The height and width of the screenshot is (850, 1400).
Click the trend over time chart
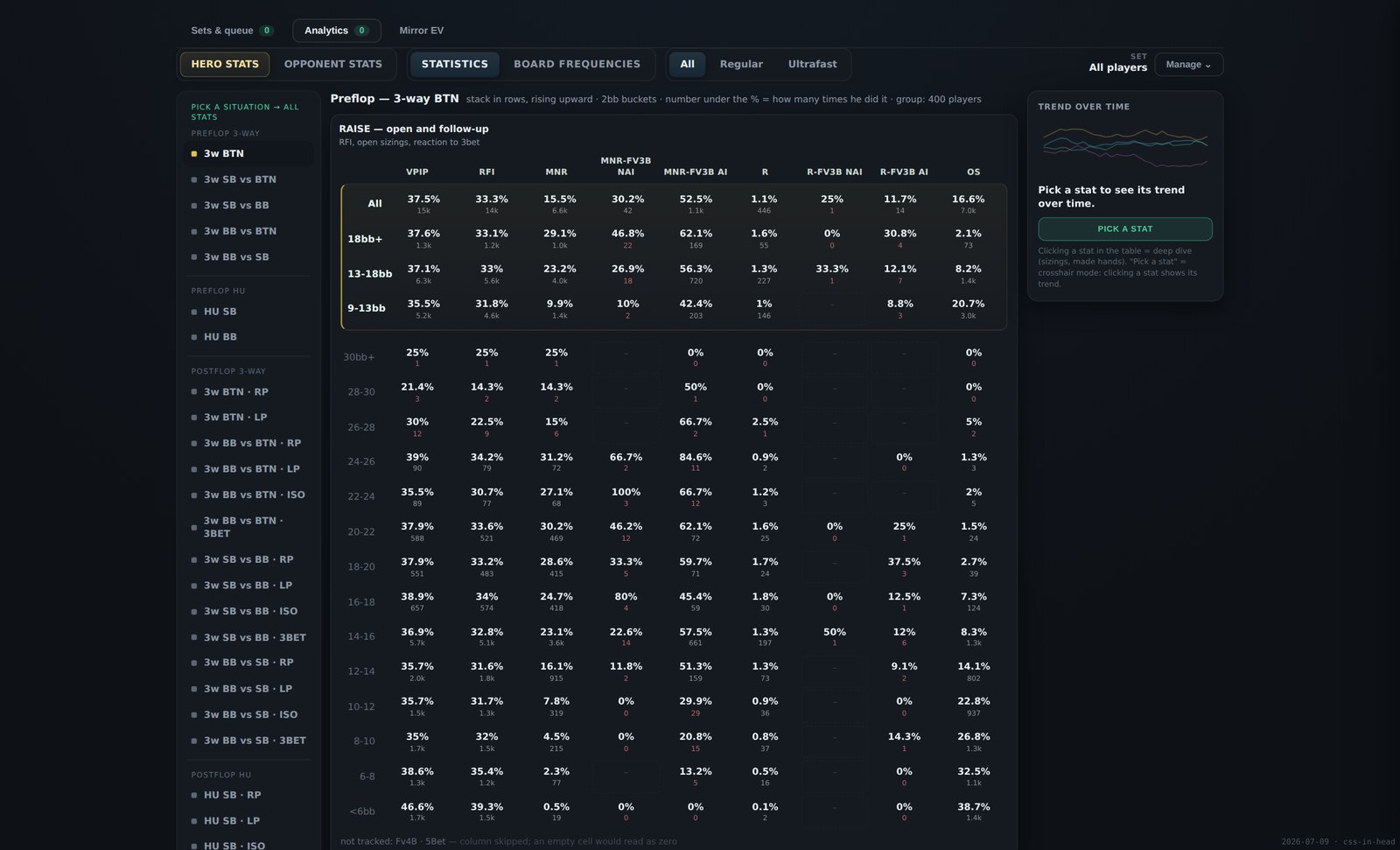pos(1125,146)
